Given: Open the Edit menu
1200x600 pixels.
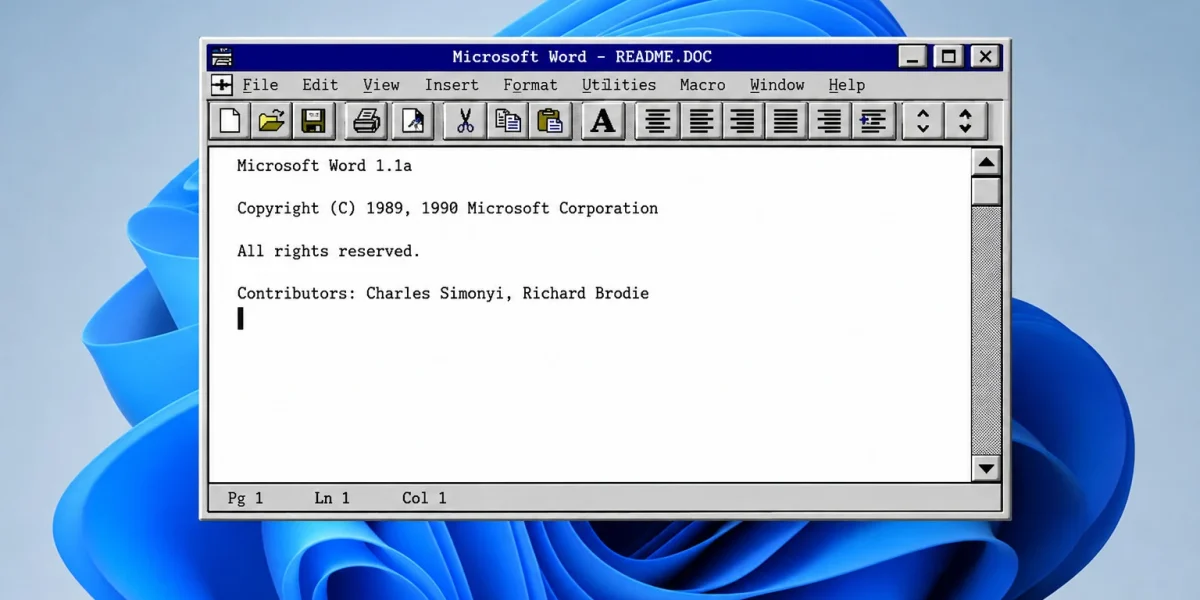Looking at the screenshot, I should pyautogui.click(x=320, y=85).
